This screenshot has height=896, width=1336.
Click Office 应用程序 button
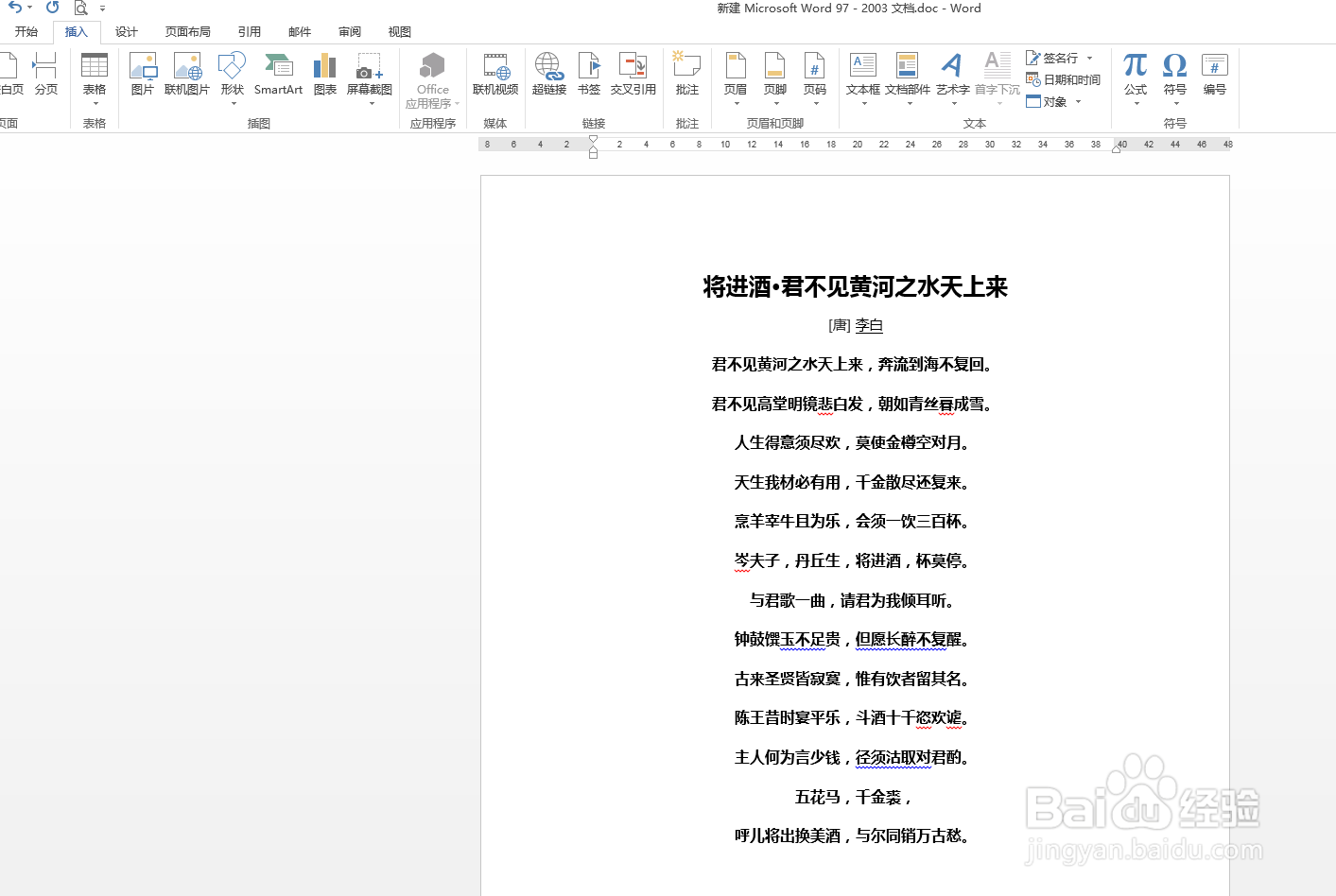tap(433, 80)
